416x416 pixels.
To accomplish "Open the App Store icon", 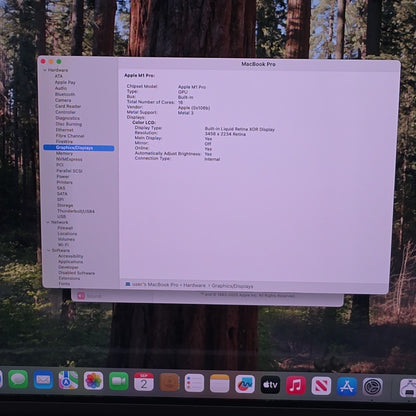I will [347, 386].
